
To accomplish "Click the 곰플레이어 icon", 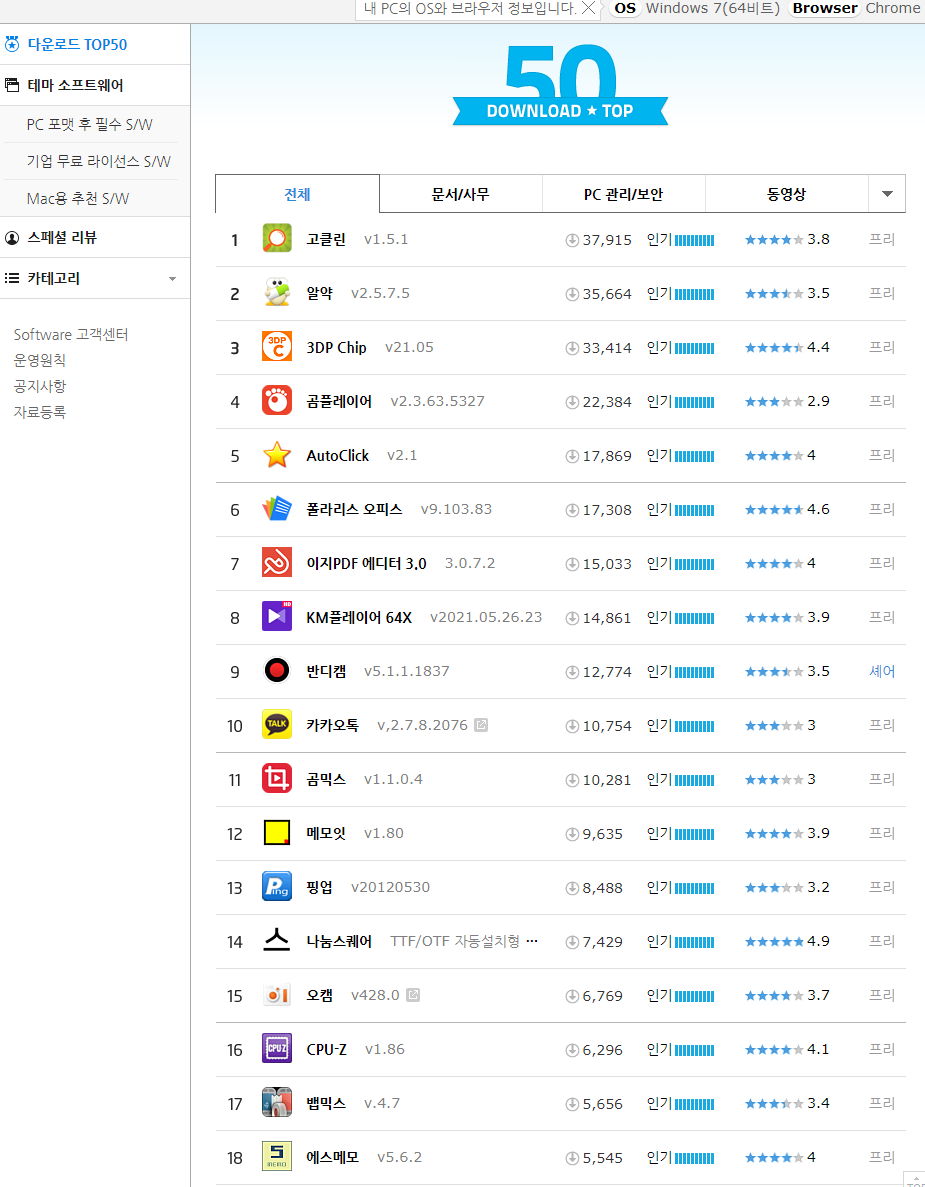I will click(277, 401).
